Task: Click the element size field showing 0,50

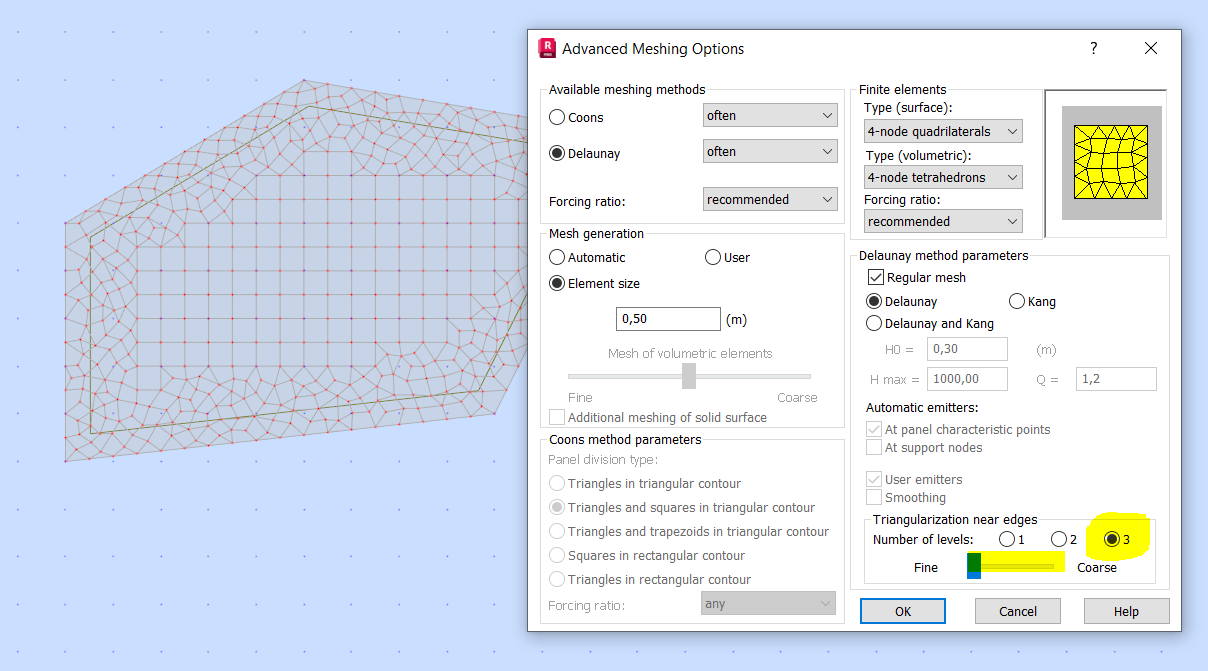Action: pos(668,318)
